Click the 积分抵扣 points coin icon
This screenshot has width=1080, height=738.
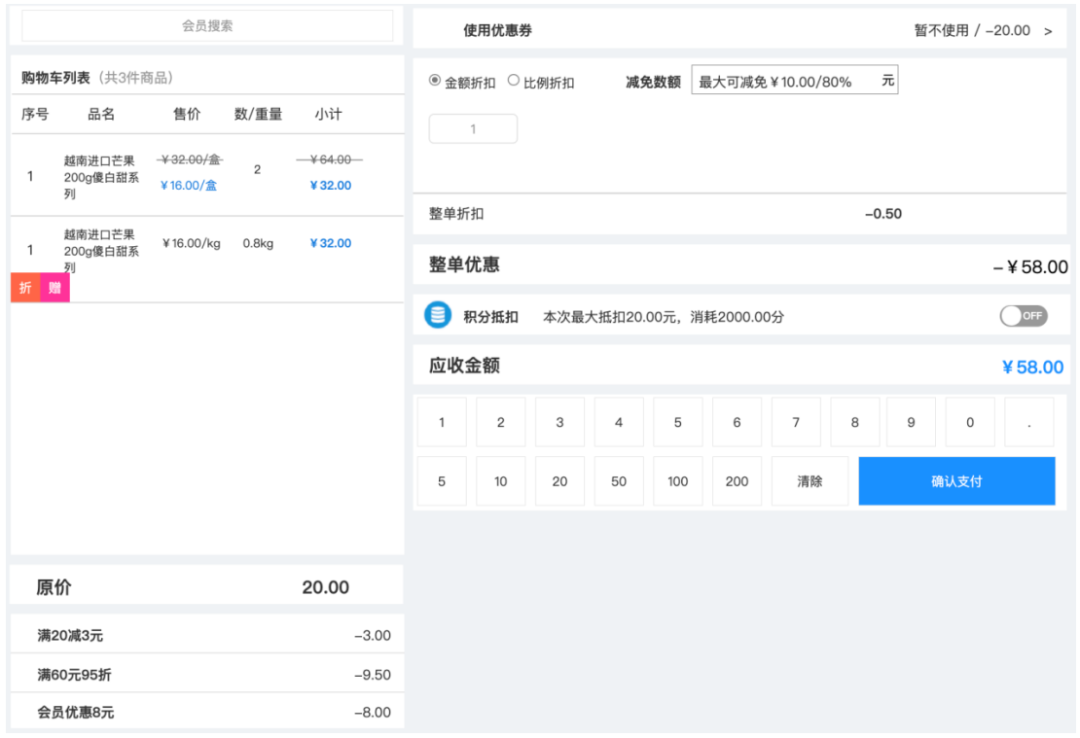[x=437, y=316]
